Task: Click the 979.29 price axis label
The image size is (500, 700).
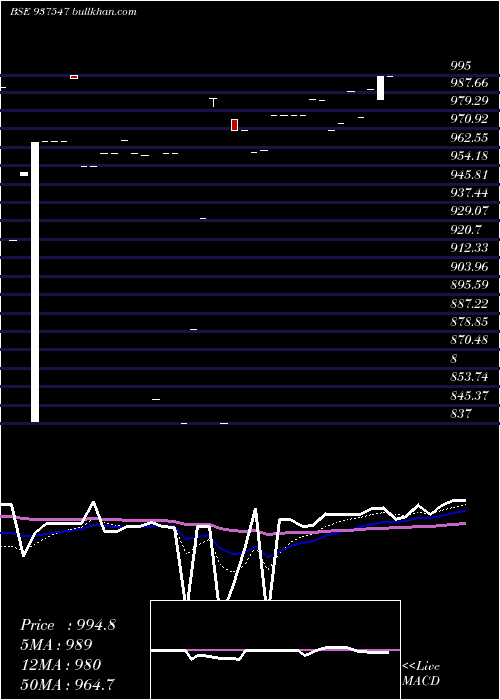Action: 469,101
